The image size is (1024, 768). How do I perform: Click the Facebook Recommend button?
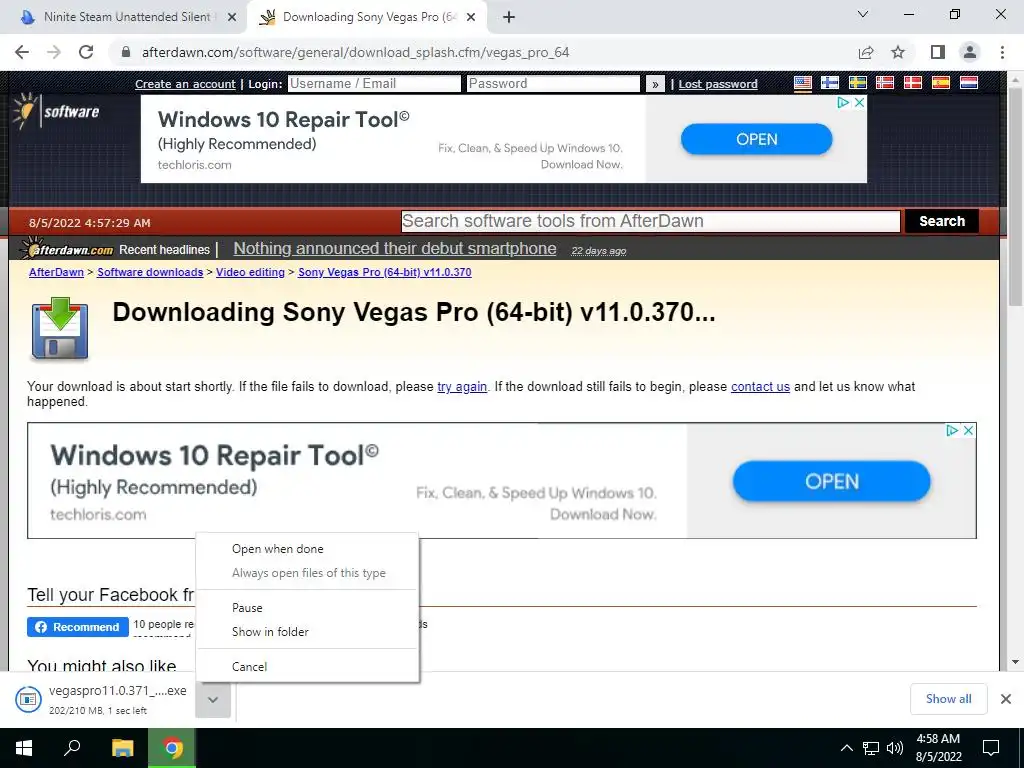pyautogui.click(x=78, y=627)
